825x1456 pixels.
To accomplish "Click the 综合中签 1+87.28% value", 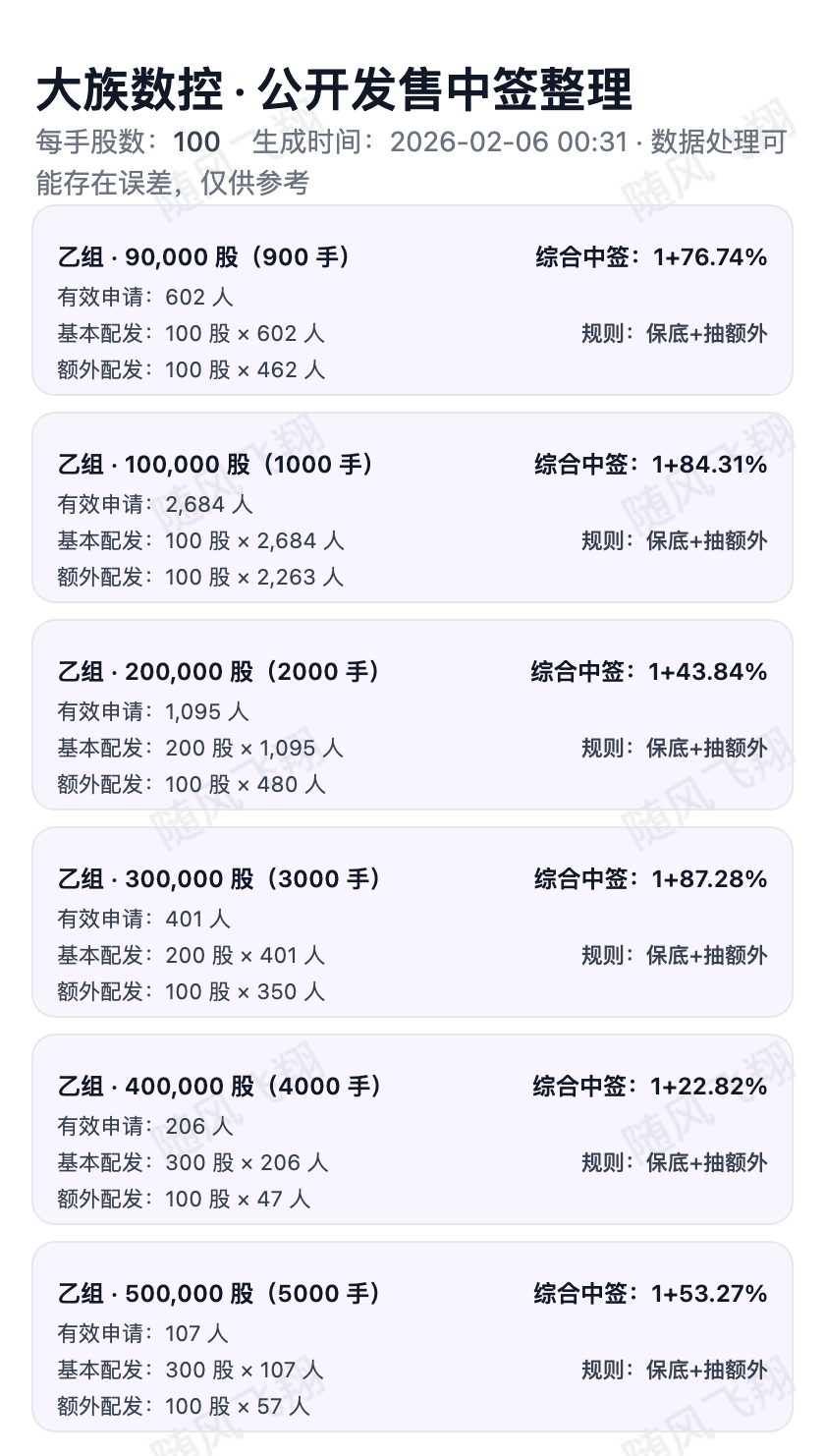I will [x=650, y=879].
